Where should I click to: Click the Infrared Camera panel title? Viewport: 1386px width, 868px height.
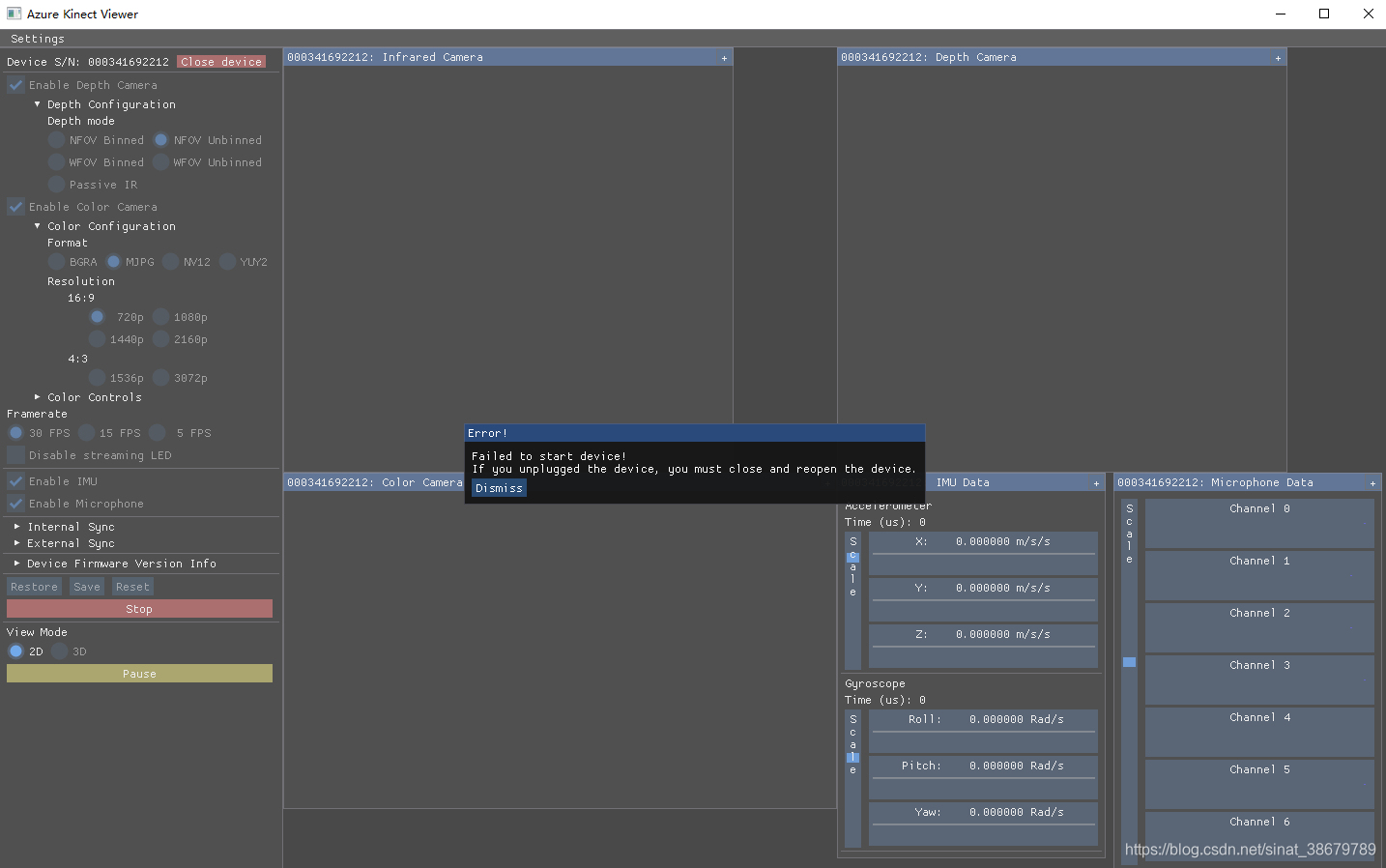[385, 58]
